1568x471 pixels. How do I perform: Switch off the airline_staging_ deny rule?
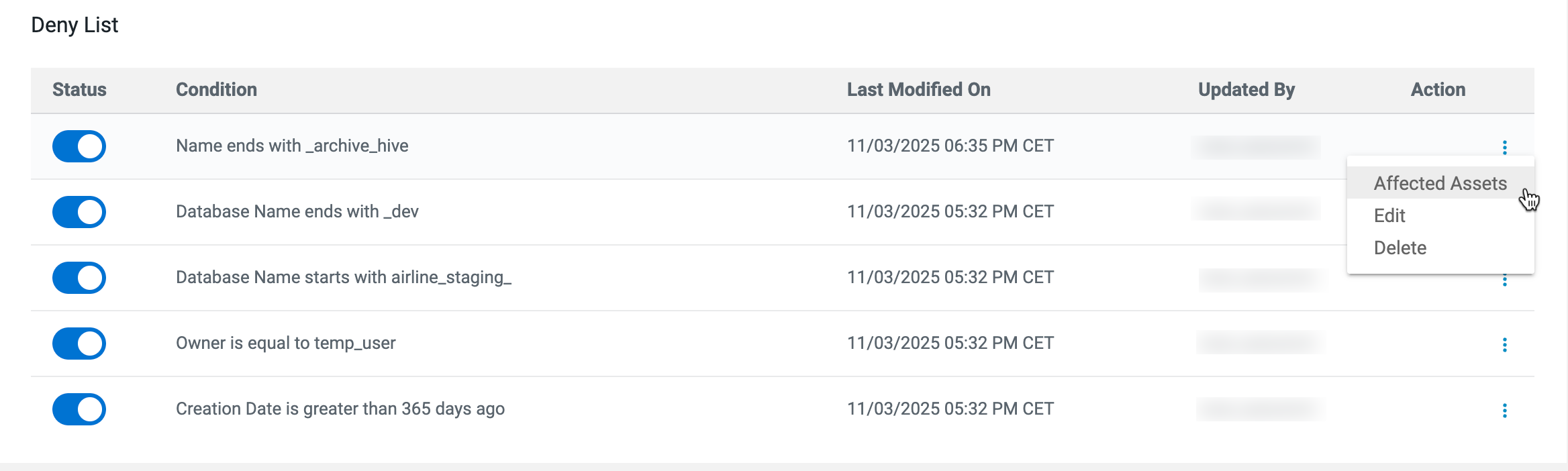[x=79, y=278]
